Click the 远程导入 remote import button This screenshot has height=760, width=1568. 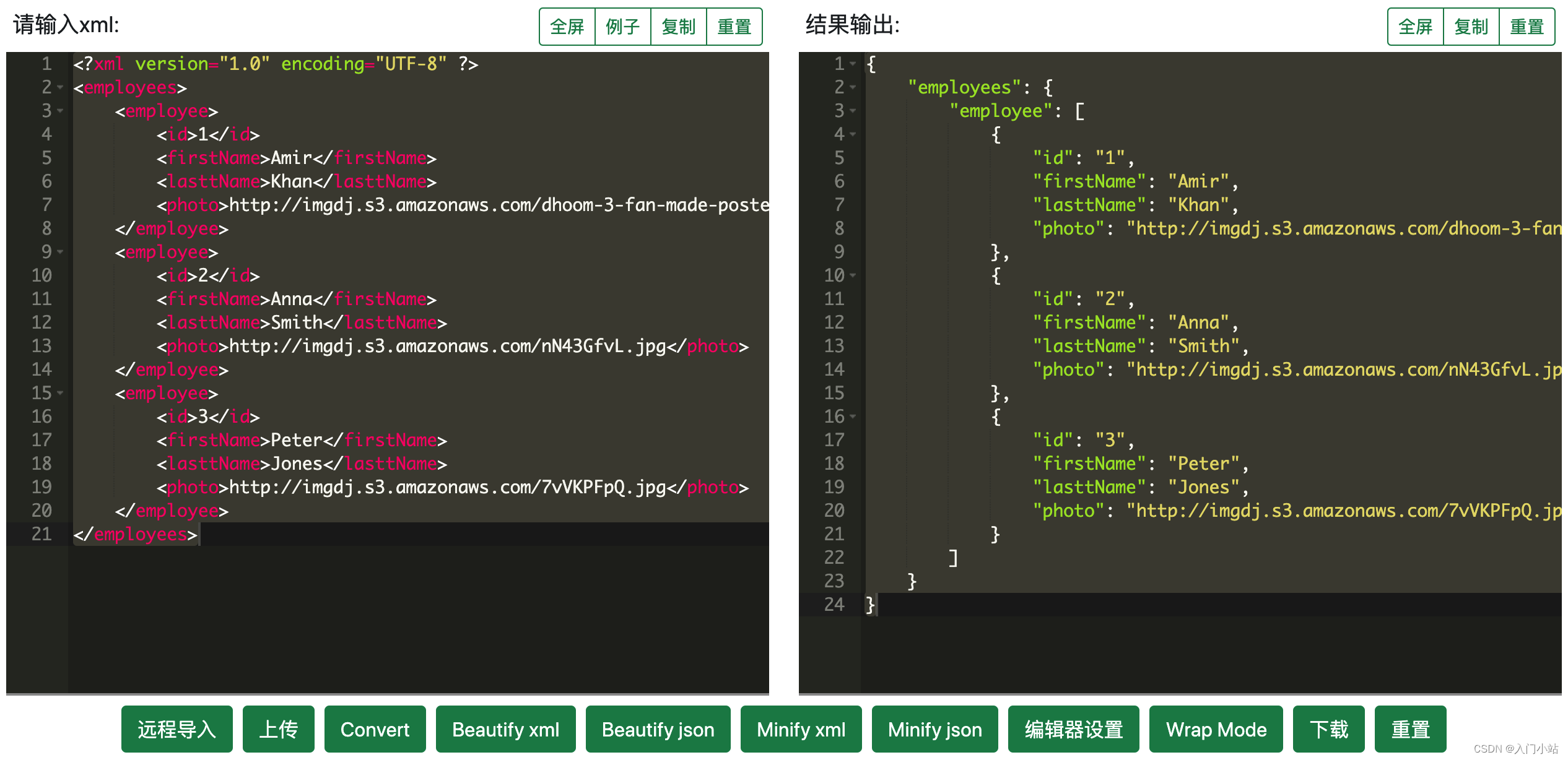(177, 729)
